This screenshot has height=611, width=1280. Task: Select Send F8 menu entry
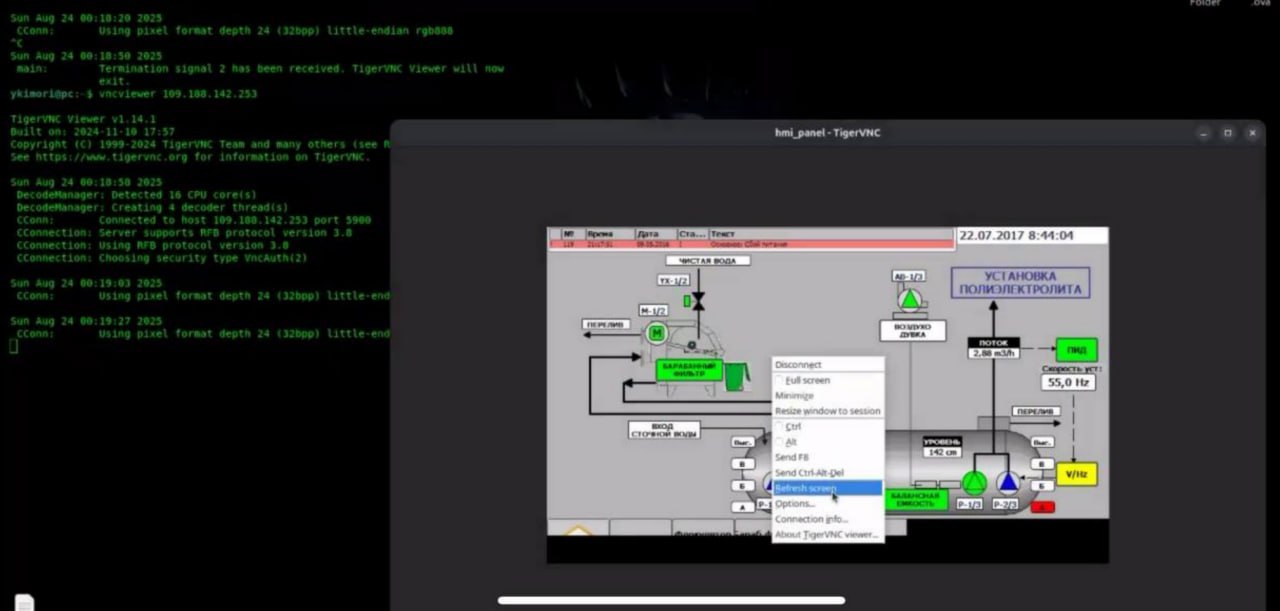coord(828,457)
